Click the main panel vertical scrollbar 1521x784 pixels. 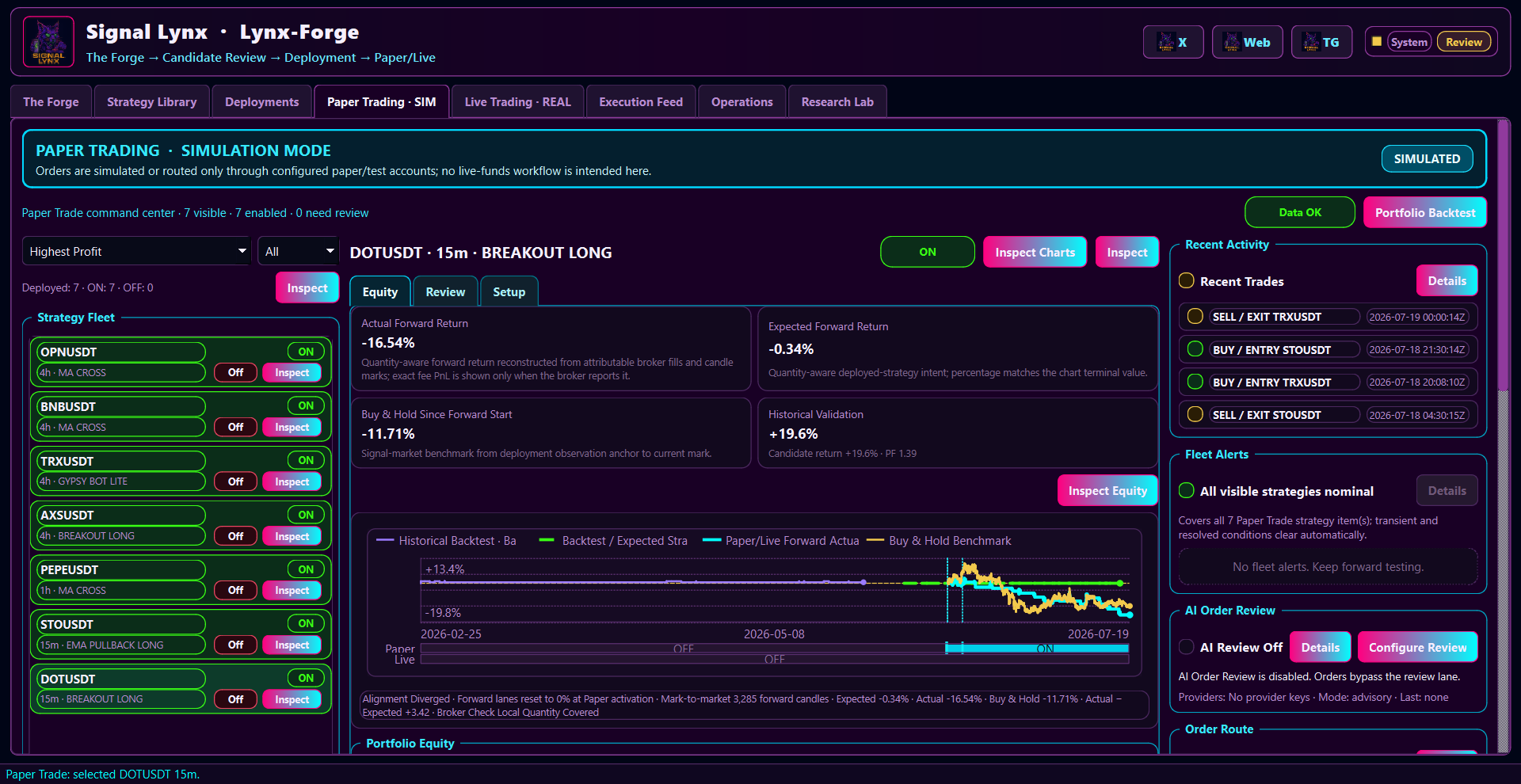tap(1503, 253)
